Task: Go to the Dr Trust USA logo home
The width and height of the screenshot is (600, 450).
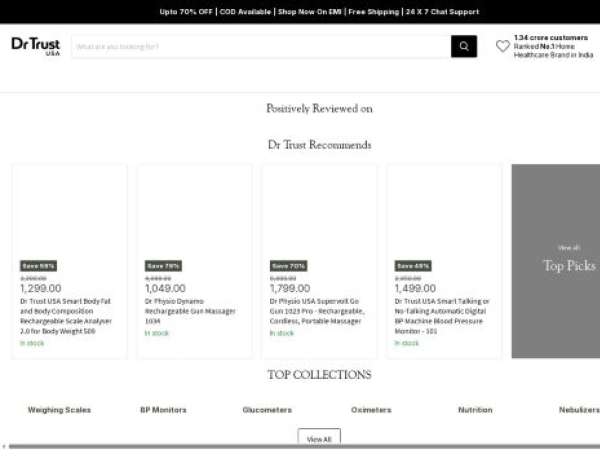Action: point(36,46)
